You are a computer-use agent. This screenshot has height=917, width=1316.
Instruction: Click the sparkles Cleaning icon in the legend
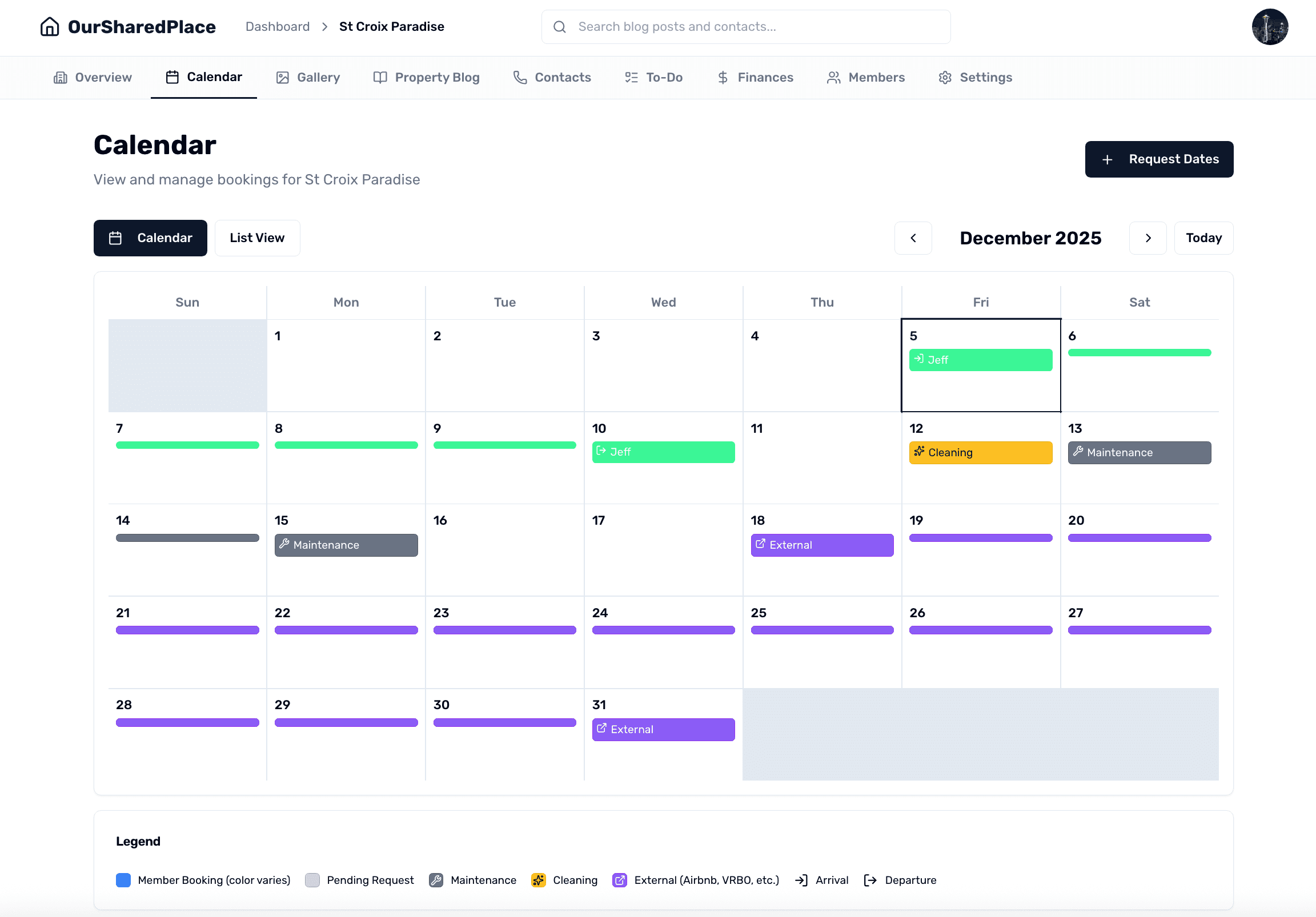pos(538,880)
